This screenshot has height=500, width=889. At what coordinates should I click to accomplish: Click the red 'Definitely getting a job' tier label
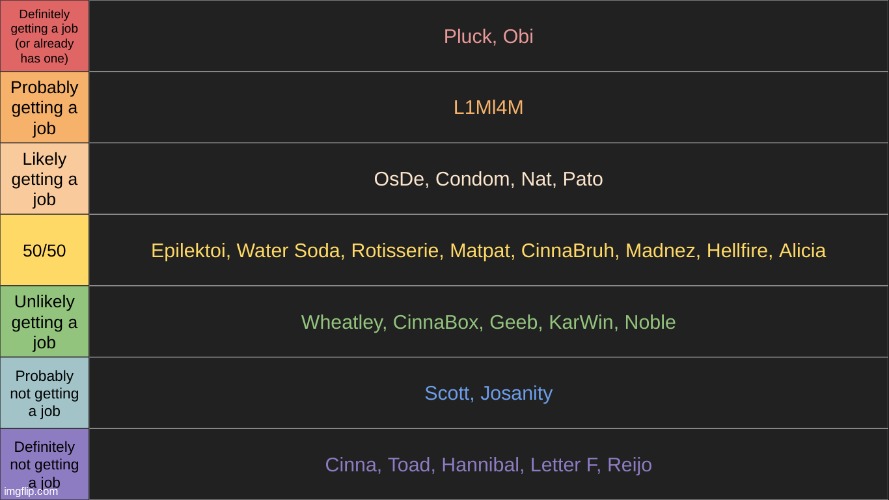click(x=44, y=36)
